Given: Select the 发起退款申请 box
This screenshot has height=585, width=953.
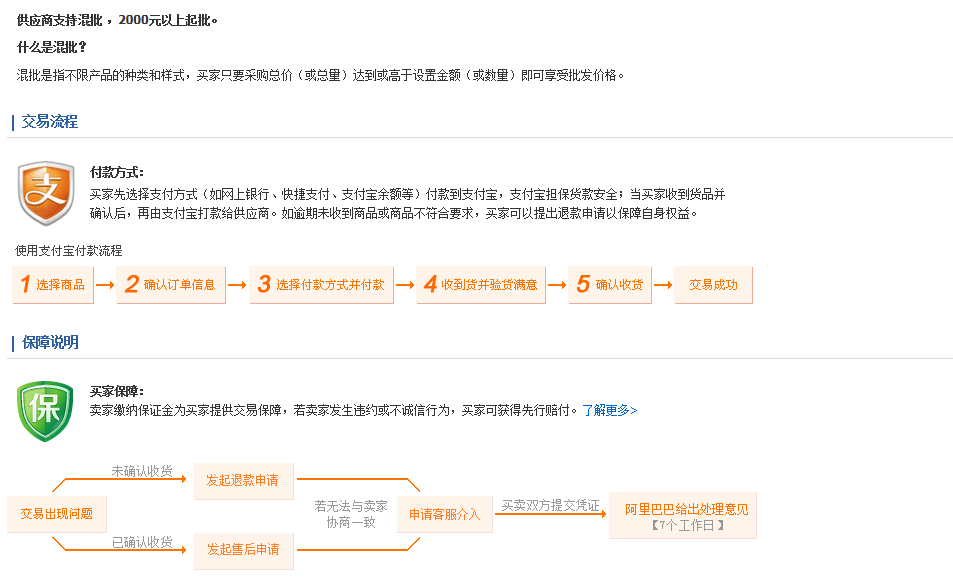Looking at the screenshot, I should click(243, 481).
